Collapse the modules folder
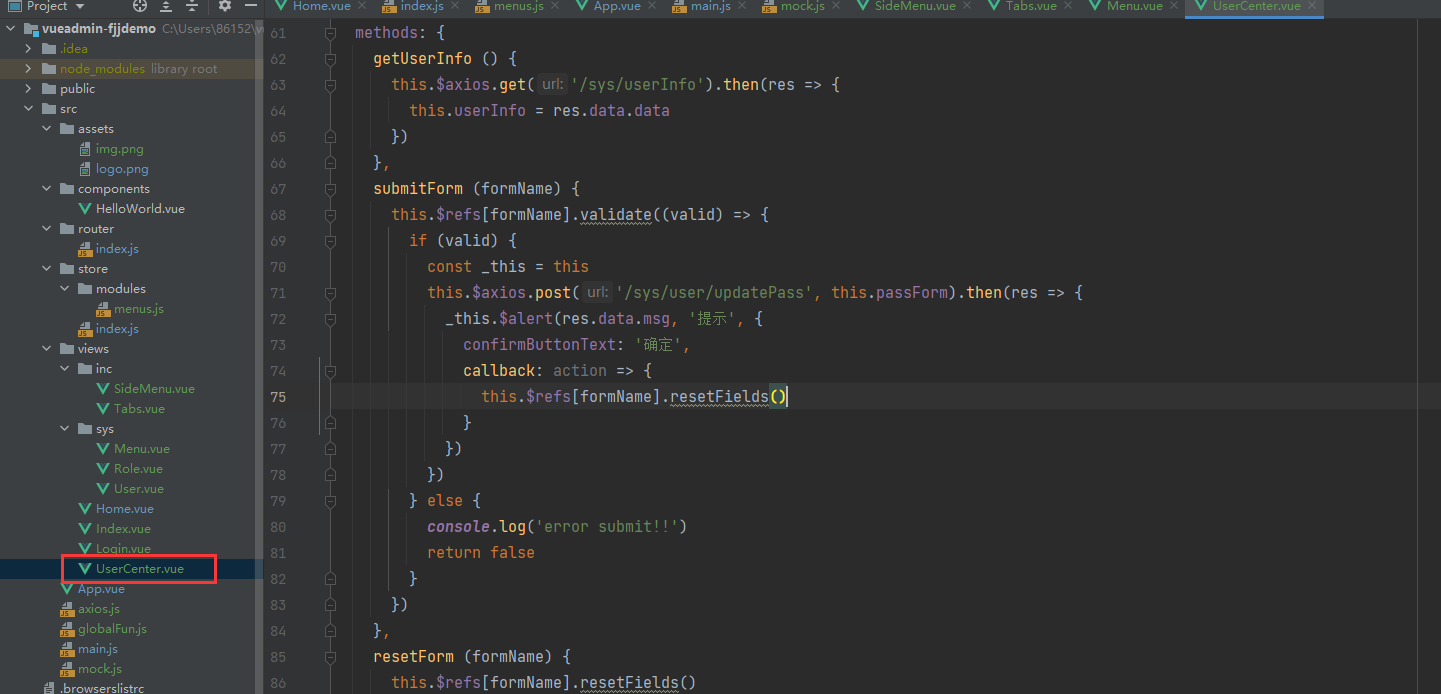The width and height of the screenshot is (1441, 694). pos(65,289)
